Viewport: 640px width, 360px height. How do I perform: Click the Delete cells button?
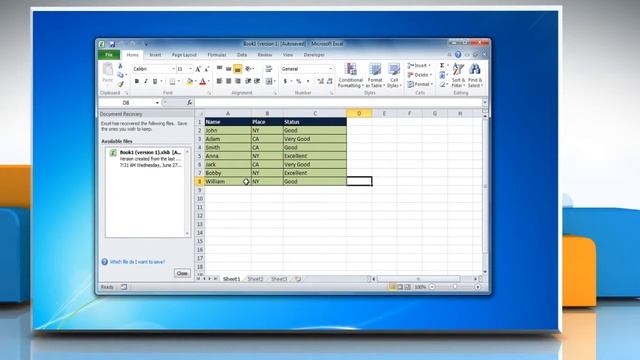point(420,75)
